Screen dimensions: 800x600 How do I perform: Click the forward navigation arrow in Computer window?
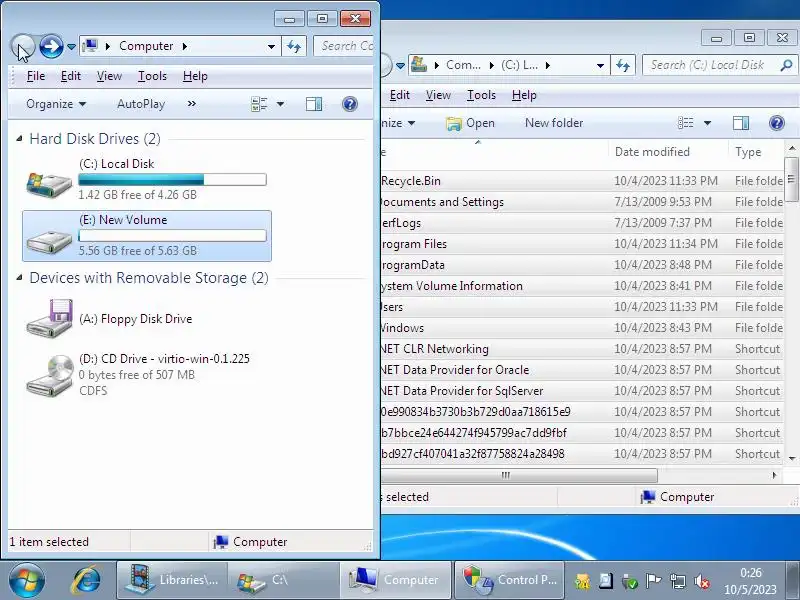[51, 46]
